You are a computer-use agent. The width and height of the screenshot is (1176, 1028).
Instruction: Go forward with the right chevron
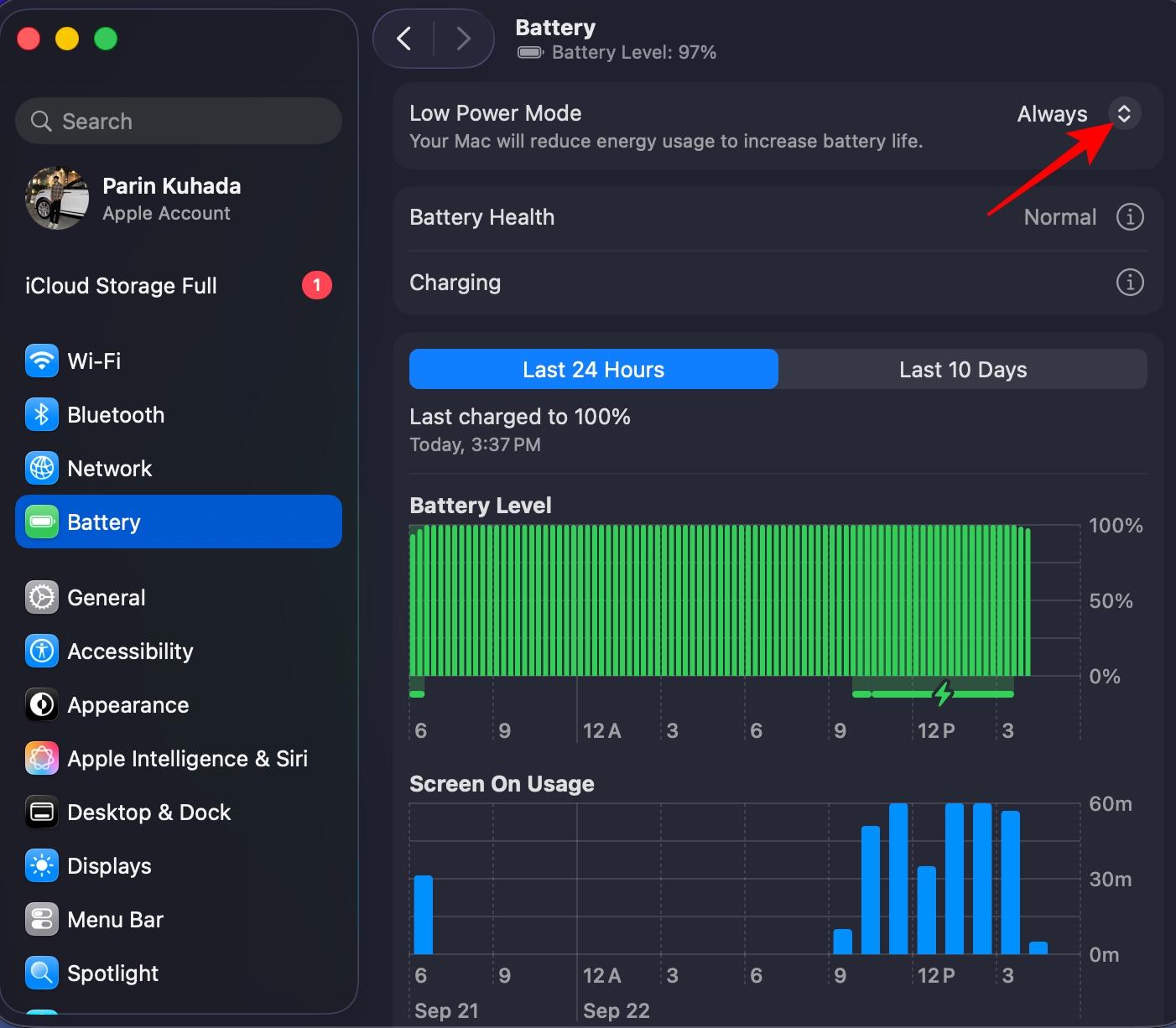[463, 39]
